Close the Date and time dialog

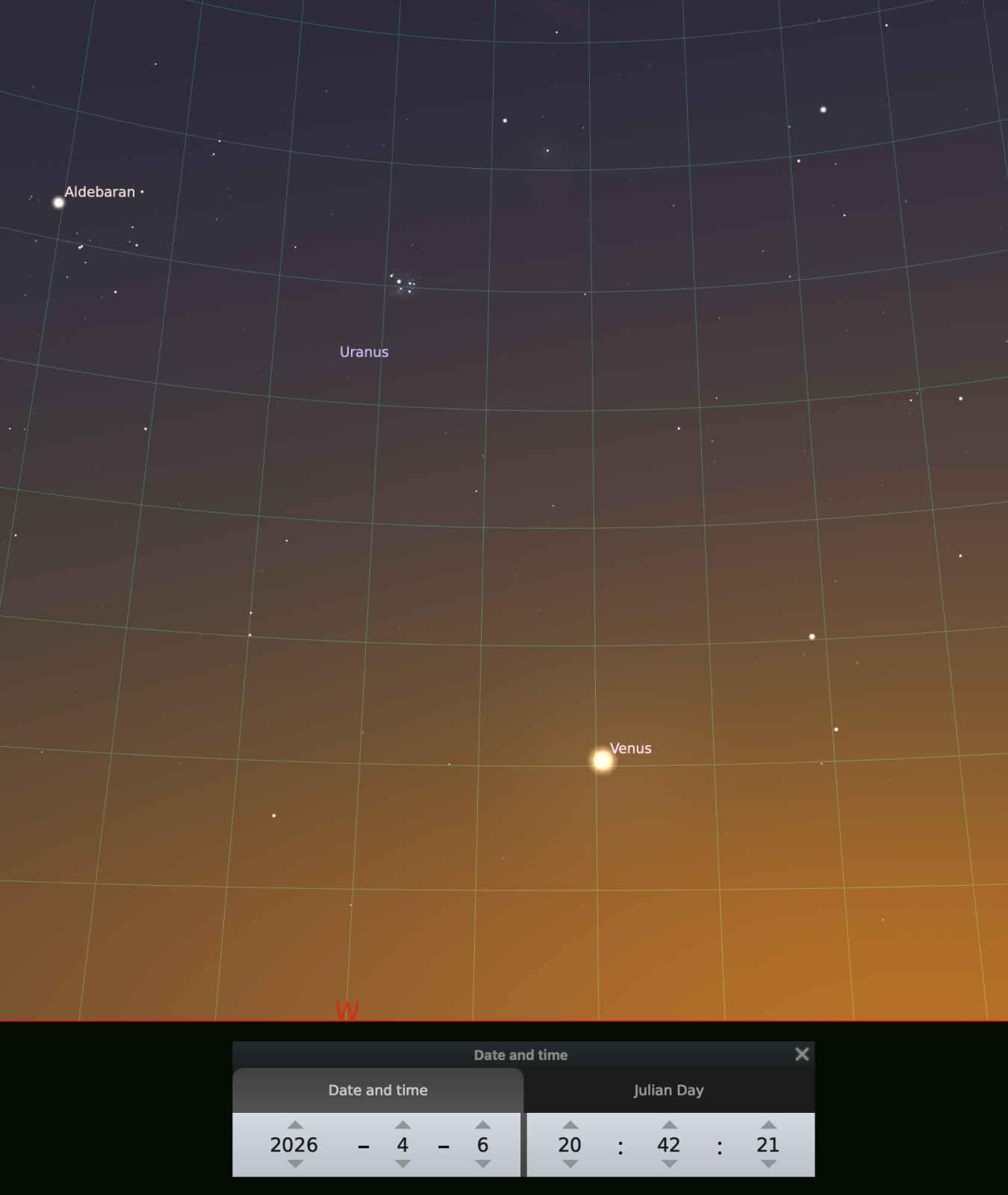pyautogui.click(x=802, y=1054)
